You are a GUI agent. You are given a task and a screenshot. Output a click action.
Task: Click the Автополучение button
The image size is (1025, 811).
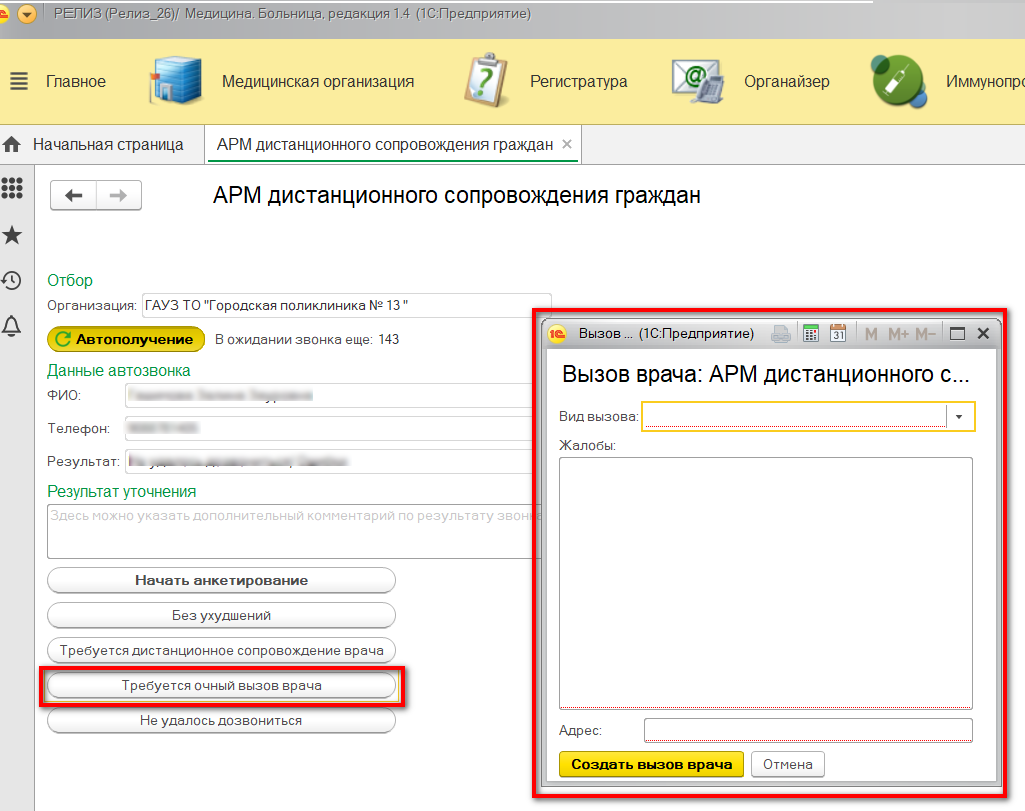125,339
